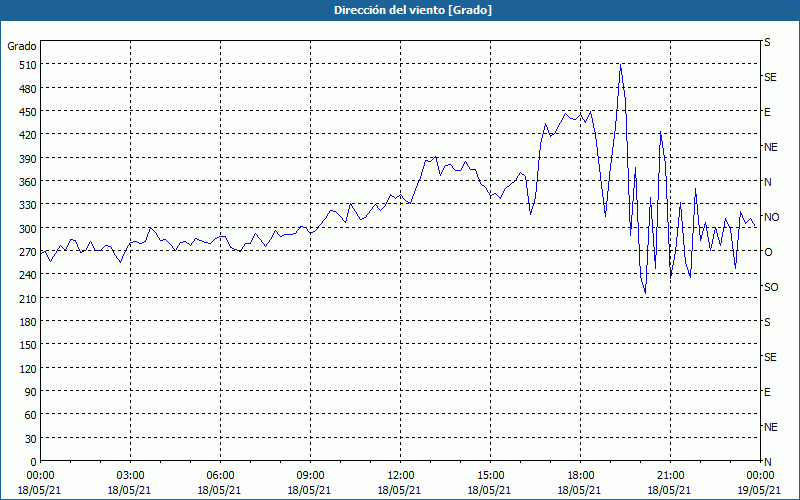Click the SE compass label between 120 and 150

(770, 357)
